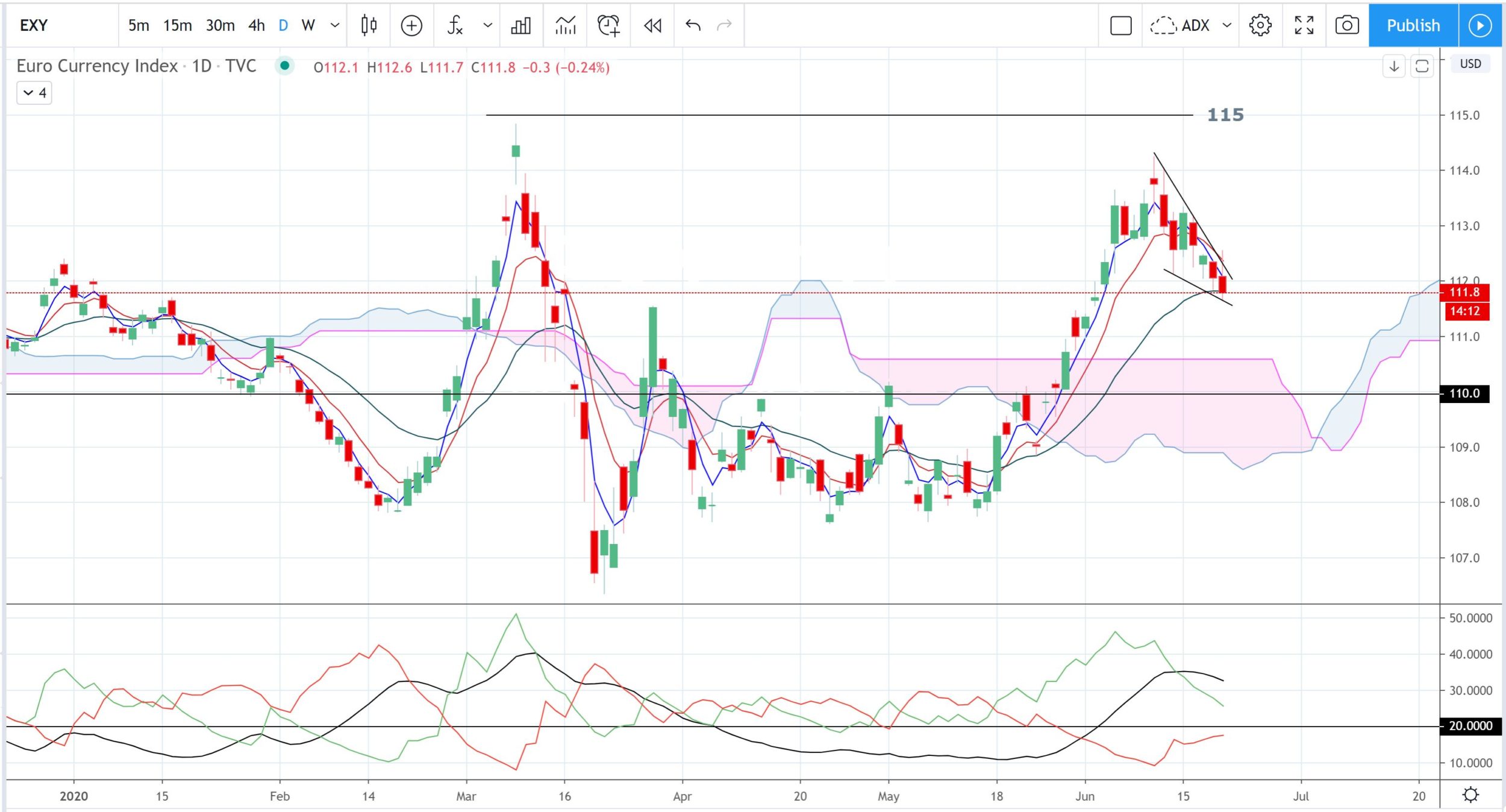Create alert with alarm clock icon
1506x812 pixels.
[x=608, y=25]
